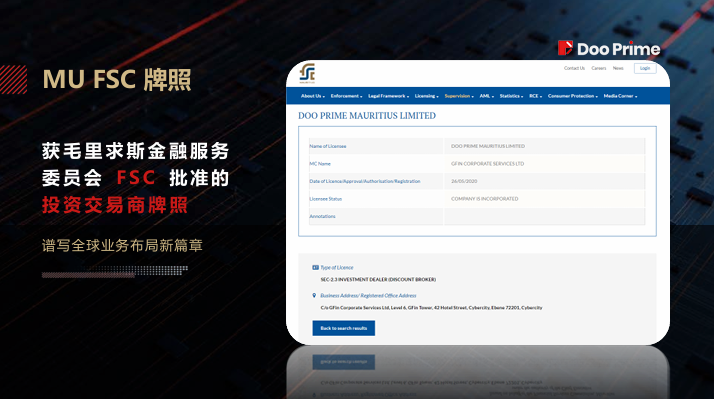This screenshot has width=714, height=399.
Task: Click the Login button
Action: tap(645, 68)
